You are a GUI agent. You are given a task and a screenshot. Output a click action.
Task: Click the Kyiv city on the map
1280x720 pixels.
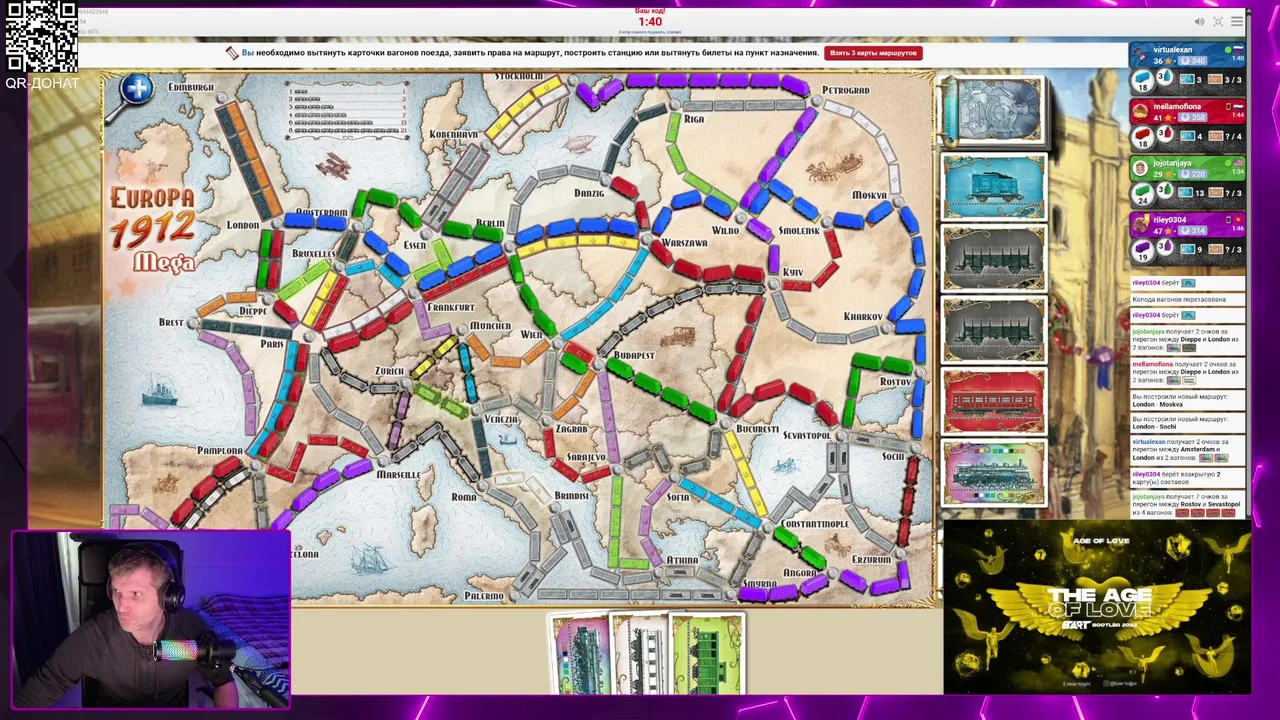(x=792, y=272)
